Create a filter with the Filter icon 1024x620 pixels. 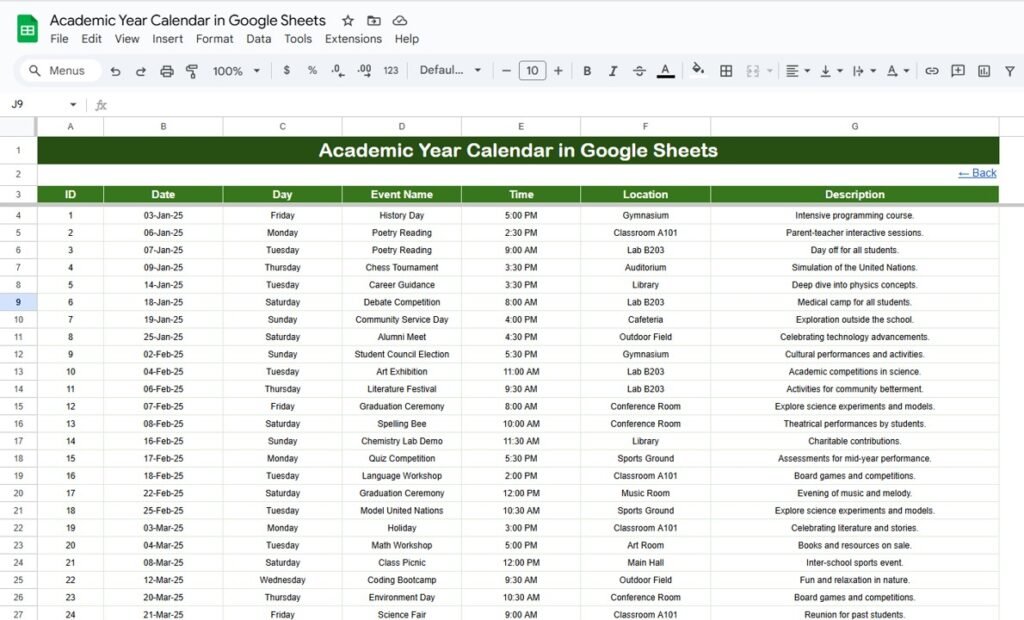pyautogui.click(x=1009, y=71)
